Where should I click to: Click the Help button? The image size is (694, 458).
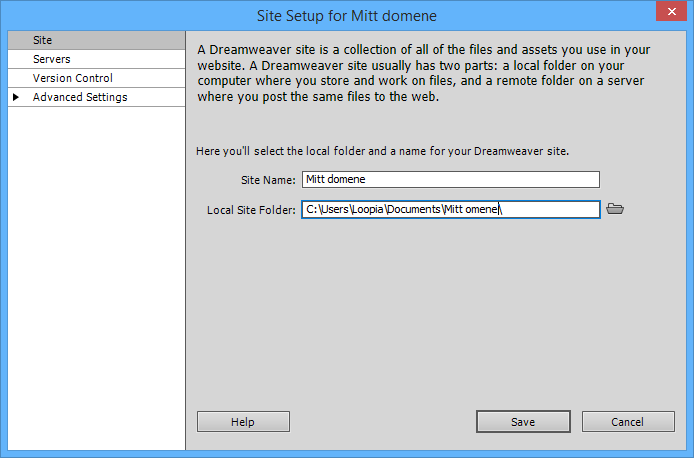243,422
